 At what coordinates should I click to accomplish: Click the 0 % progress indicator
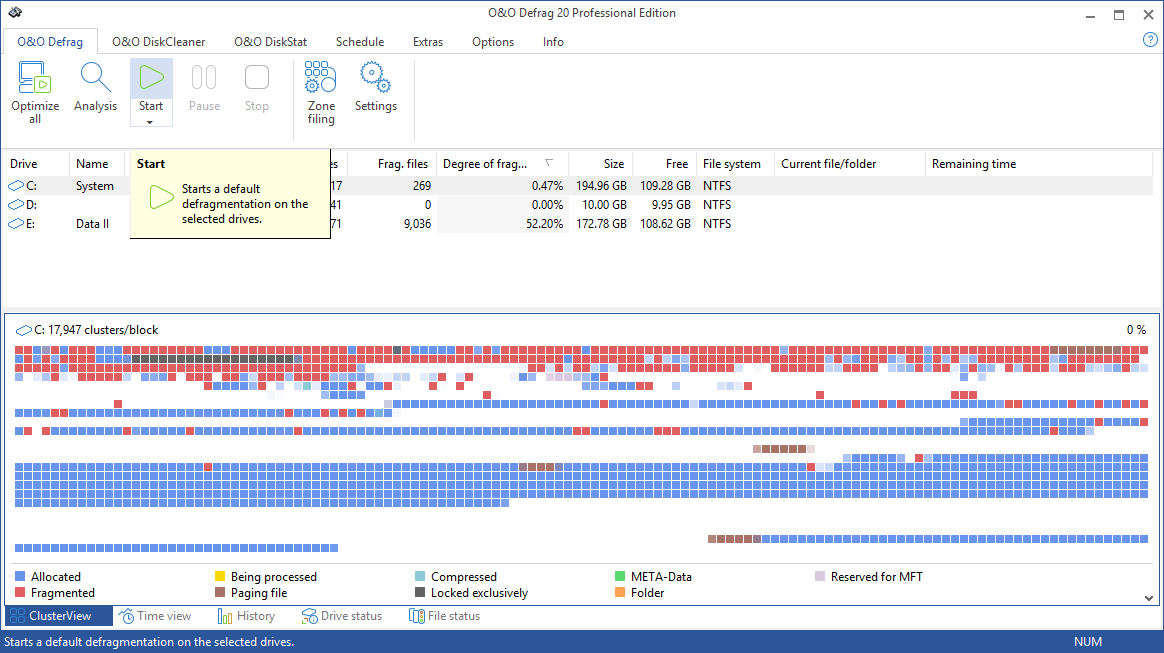click(1136, 330)
